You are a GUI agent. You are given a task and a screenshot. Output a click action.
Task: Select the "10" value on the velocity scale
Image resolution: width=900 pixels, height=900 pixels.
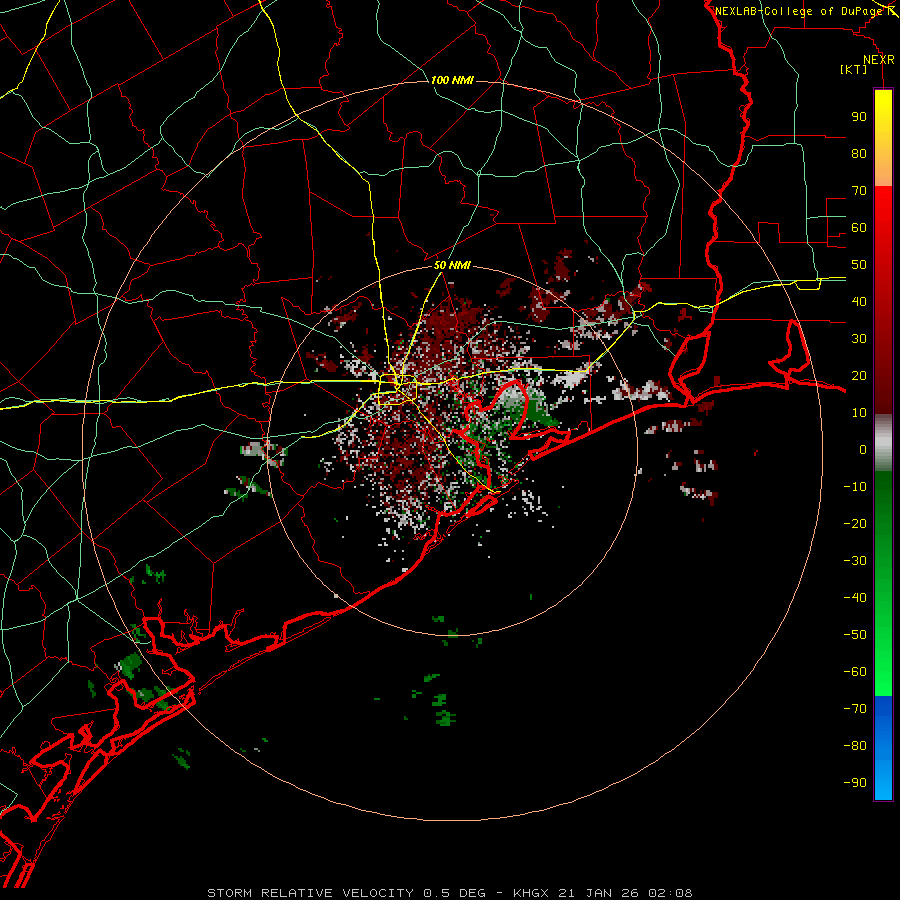tap(859, 413)
